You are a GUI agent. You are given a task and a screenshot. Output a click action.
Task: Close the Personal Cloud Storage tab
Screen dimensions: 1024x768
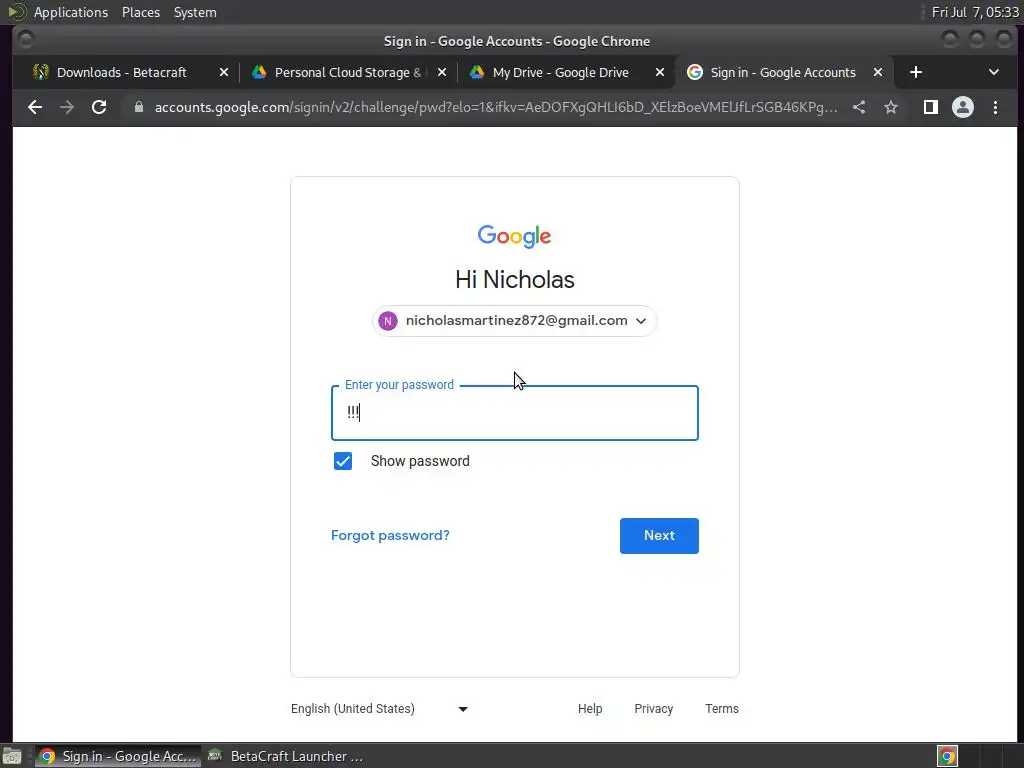point(442,72)
